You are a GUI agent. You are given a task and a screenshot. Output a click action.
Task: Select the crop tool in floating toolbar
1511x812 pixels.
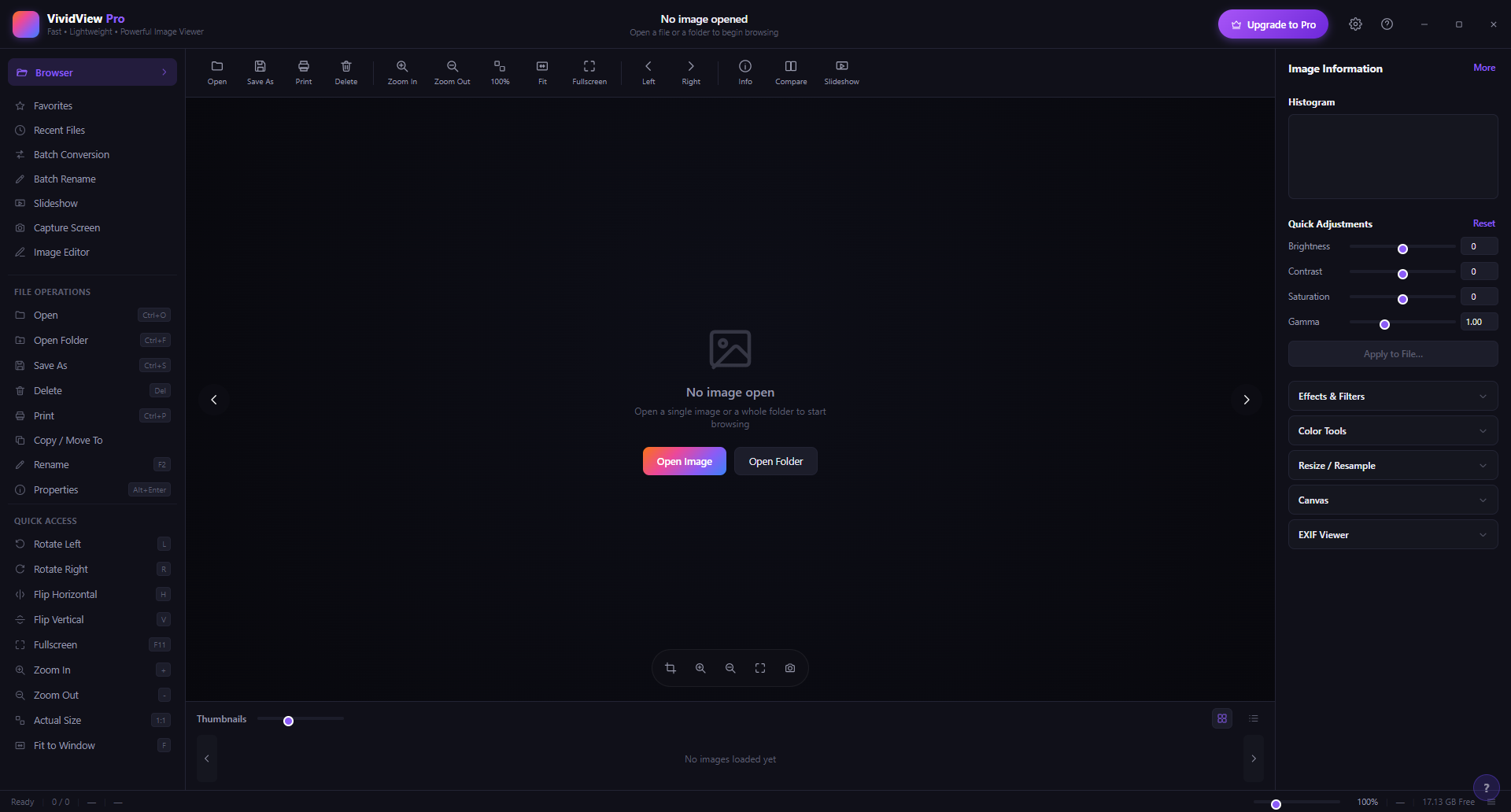coord(671,668)
